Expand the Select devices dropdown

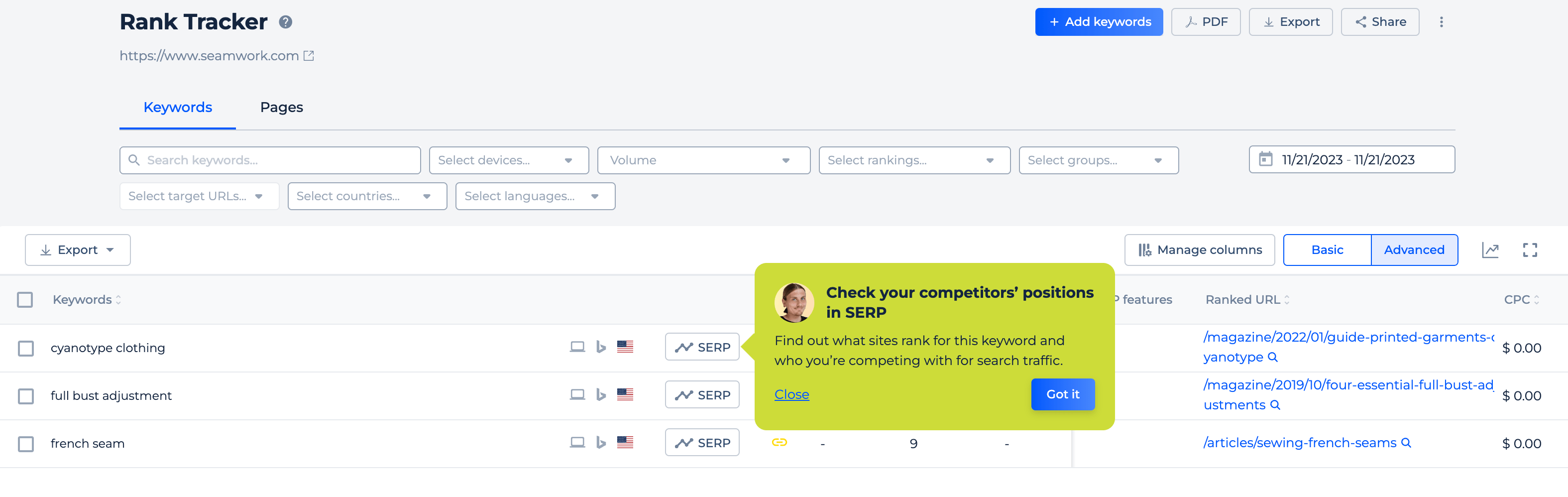pyautogui.click(x=508, y=160)
